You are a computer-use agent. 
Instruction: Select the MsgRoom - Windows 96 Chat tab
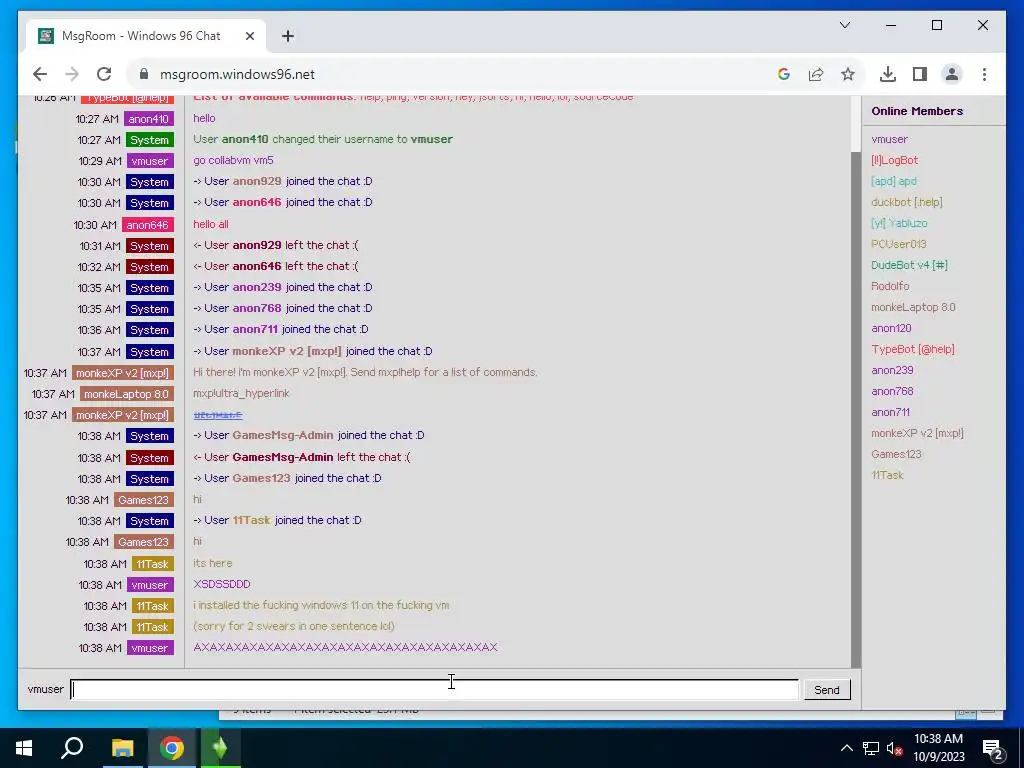pos(145,36)
